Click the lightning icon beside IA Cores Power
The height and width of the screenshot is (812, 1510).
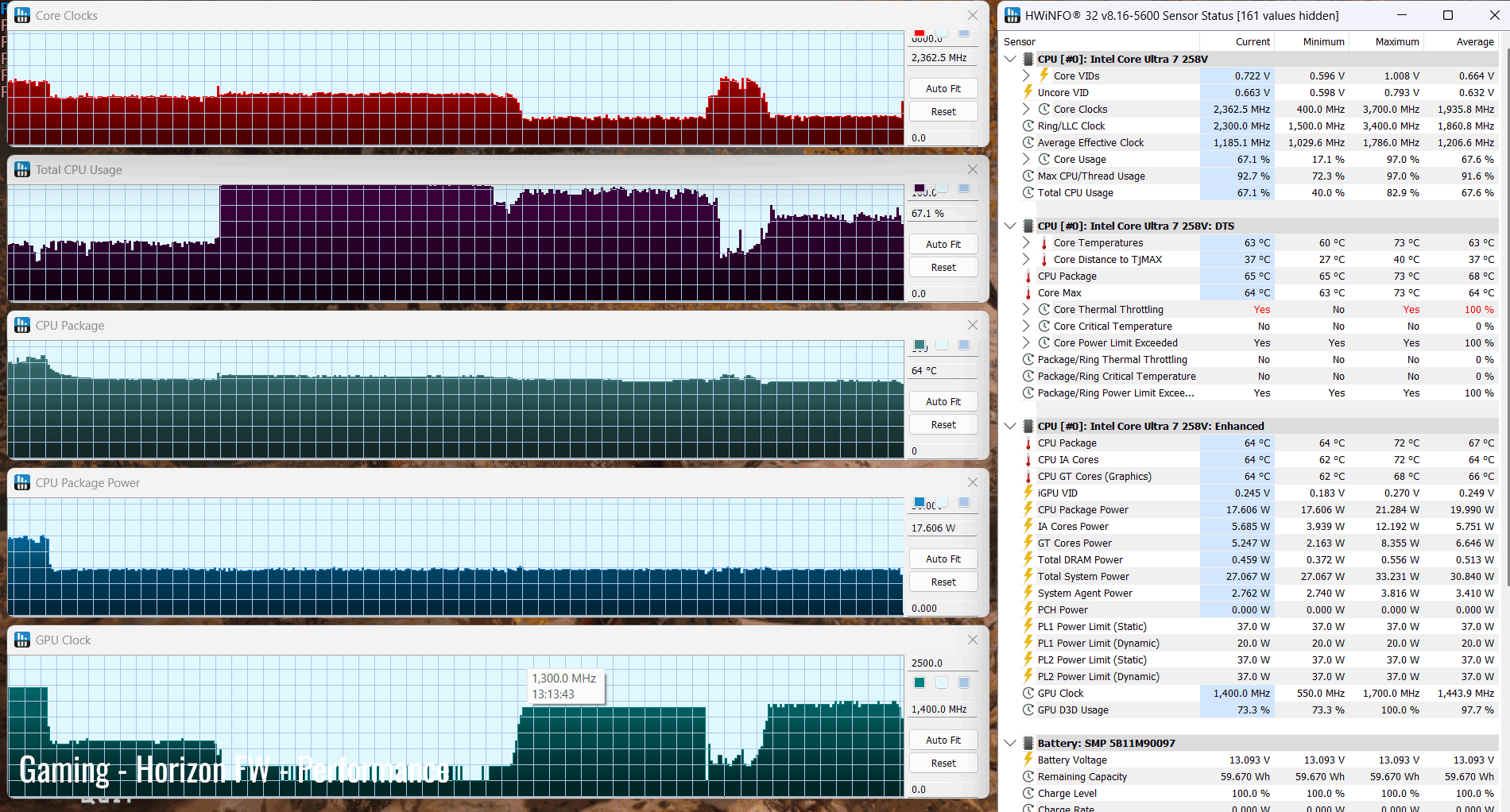pyautogui.click(x=1028, y=526)
